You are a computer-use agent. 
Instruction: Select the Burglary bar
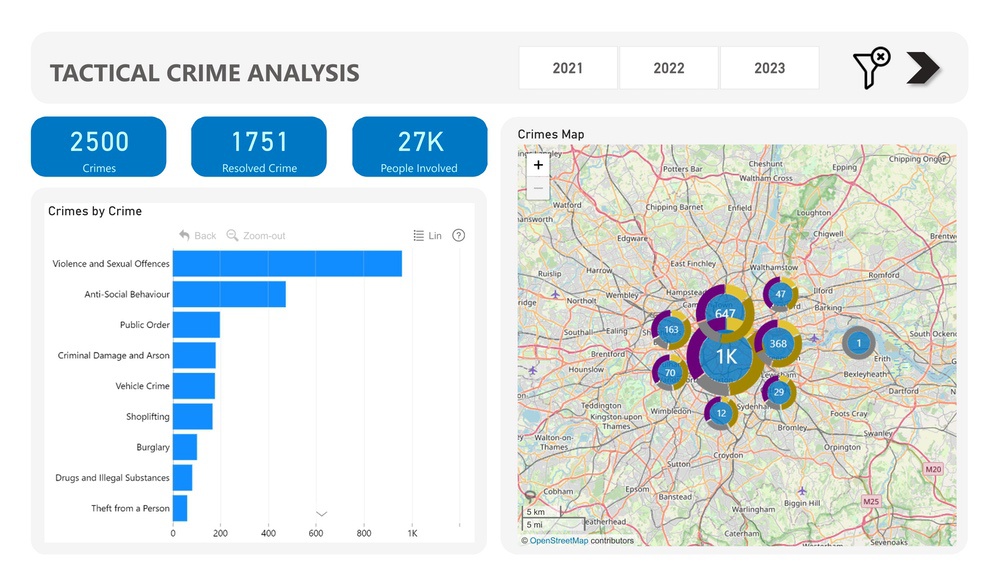(185, 447)
